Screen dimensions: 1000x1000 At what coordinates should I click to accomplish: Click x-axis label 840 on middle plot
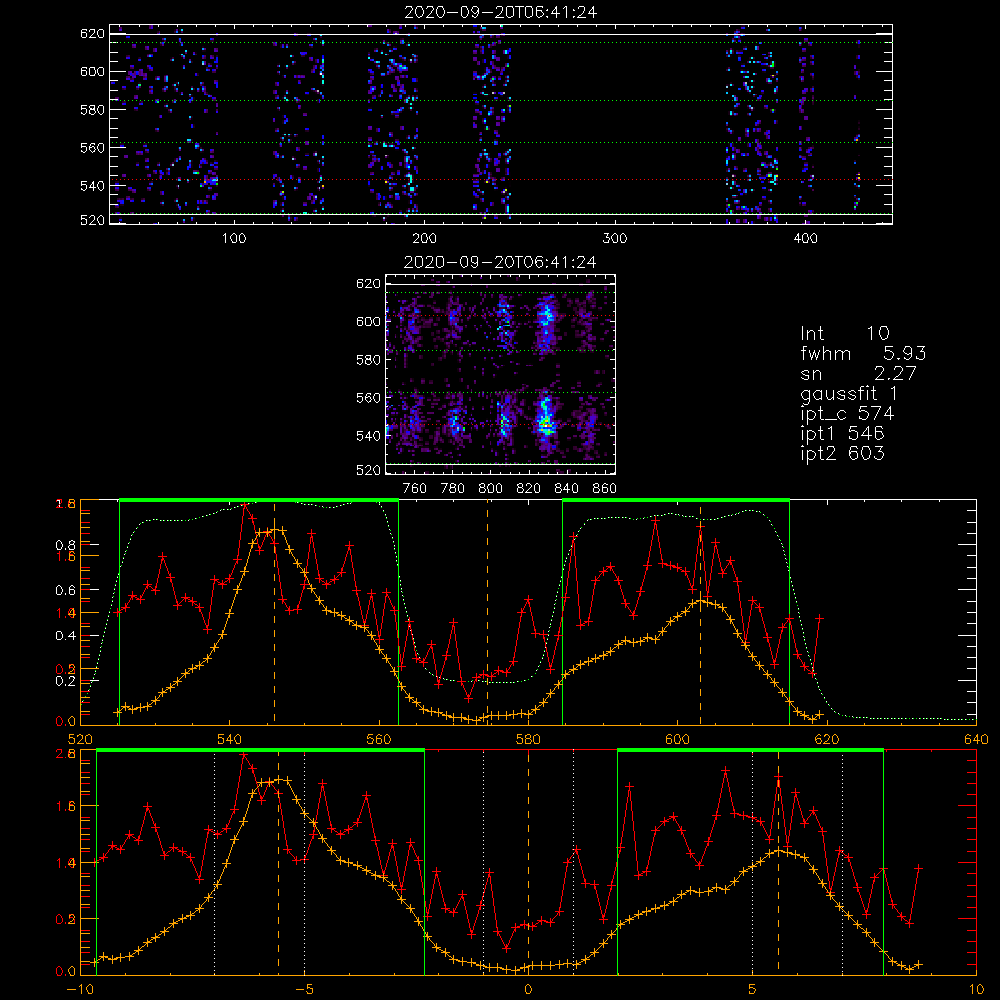[567, 489]
